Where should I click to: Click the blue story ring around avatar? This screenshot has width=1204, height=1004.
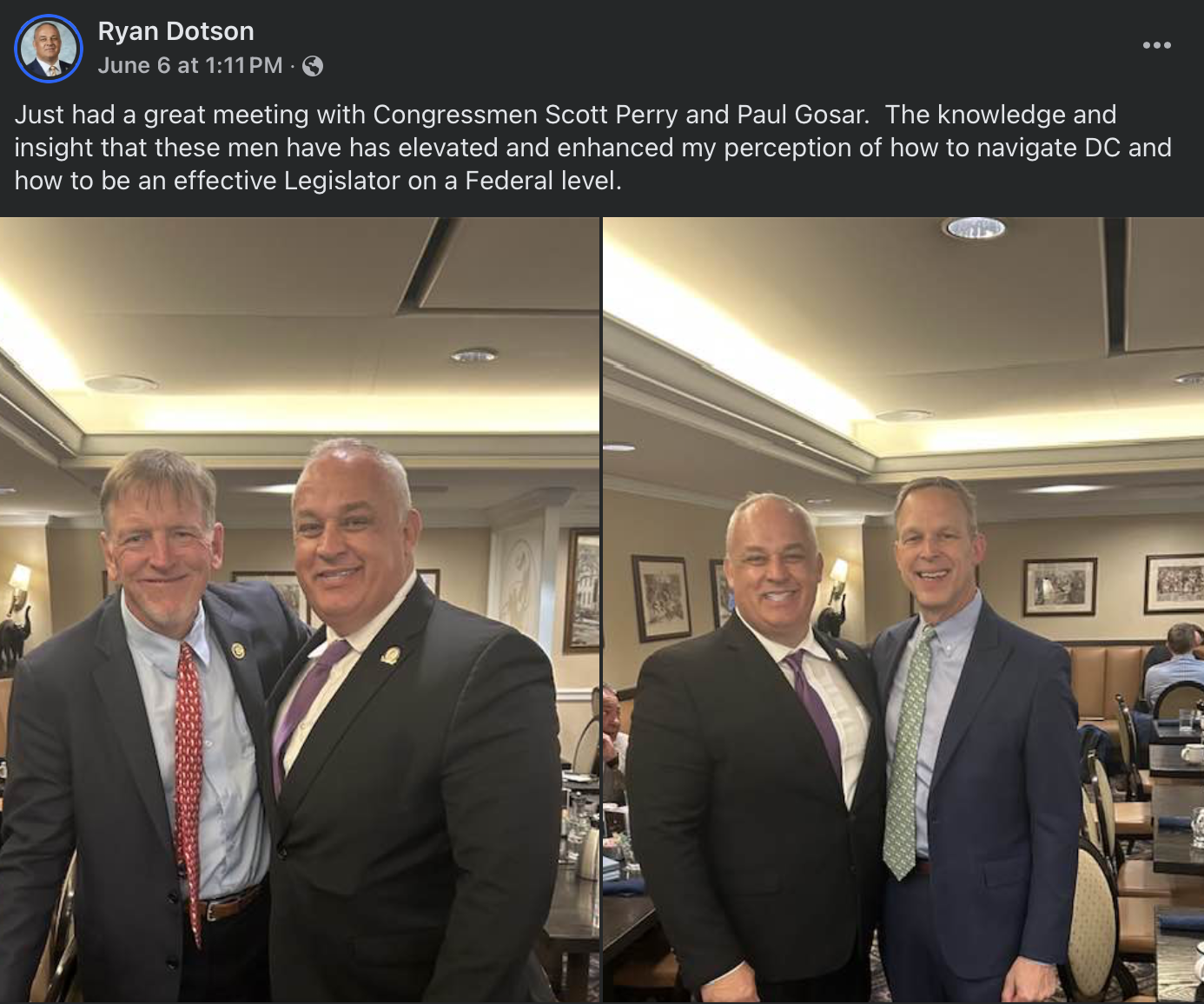tap(49, 49)
